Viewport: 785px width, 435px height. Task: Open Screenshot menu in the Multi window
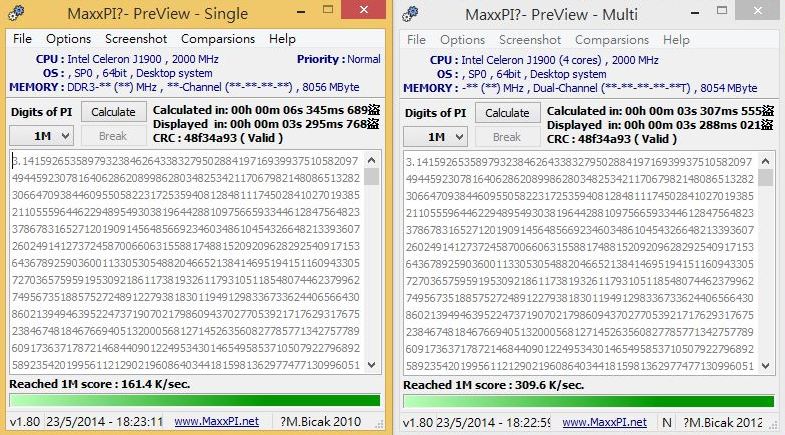coord(530,40)
